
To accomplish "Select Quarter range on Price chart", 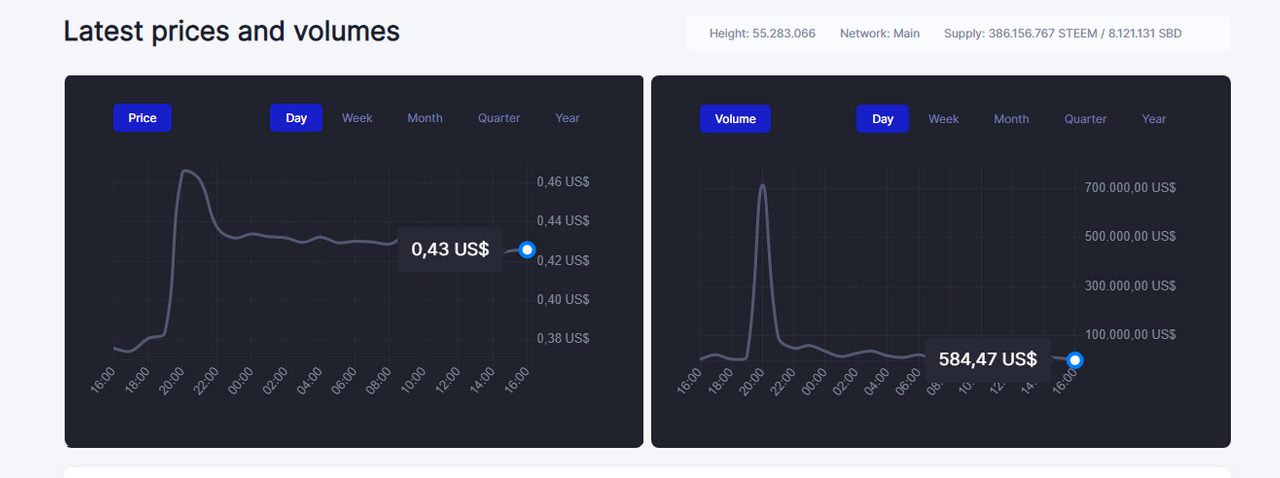I will (499, 118).
